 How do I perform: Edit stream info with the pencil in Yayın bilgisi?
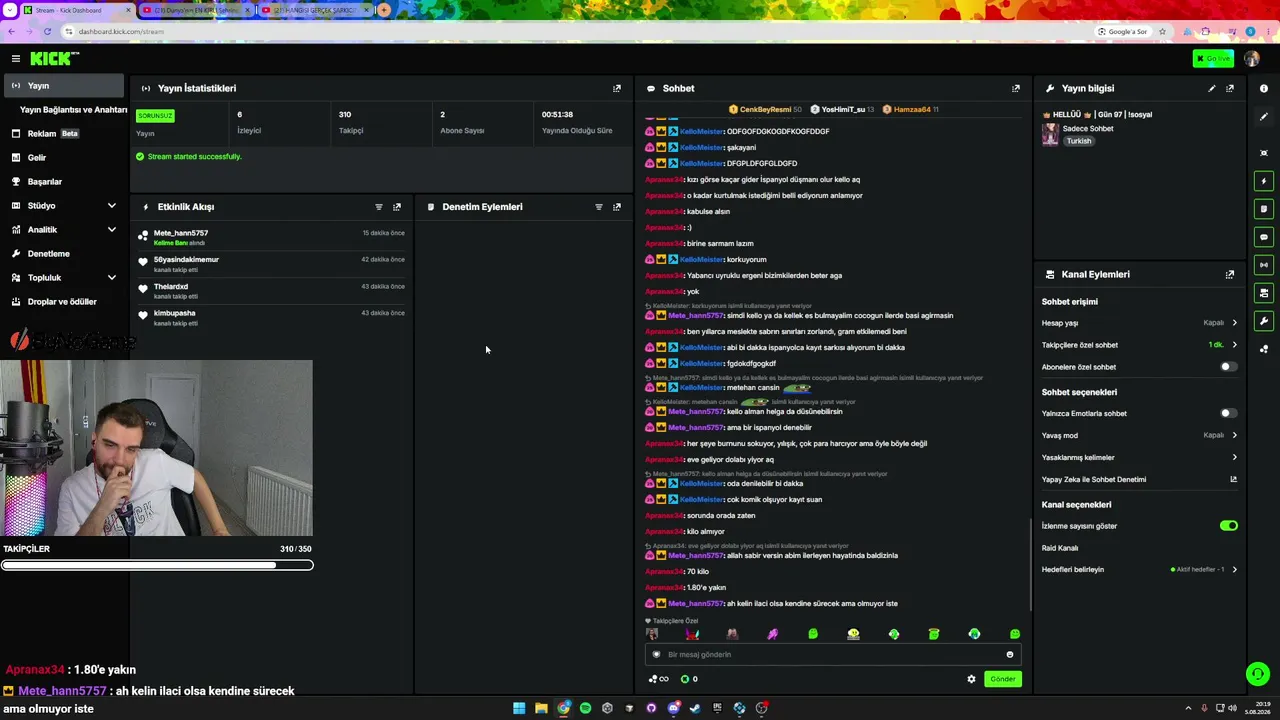1212,88
